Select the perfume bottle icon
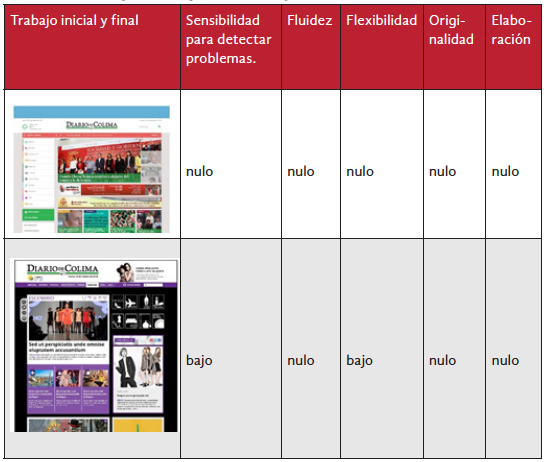 [145, 321]
